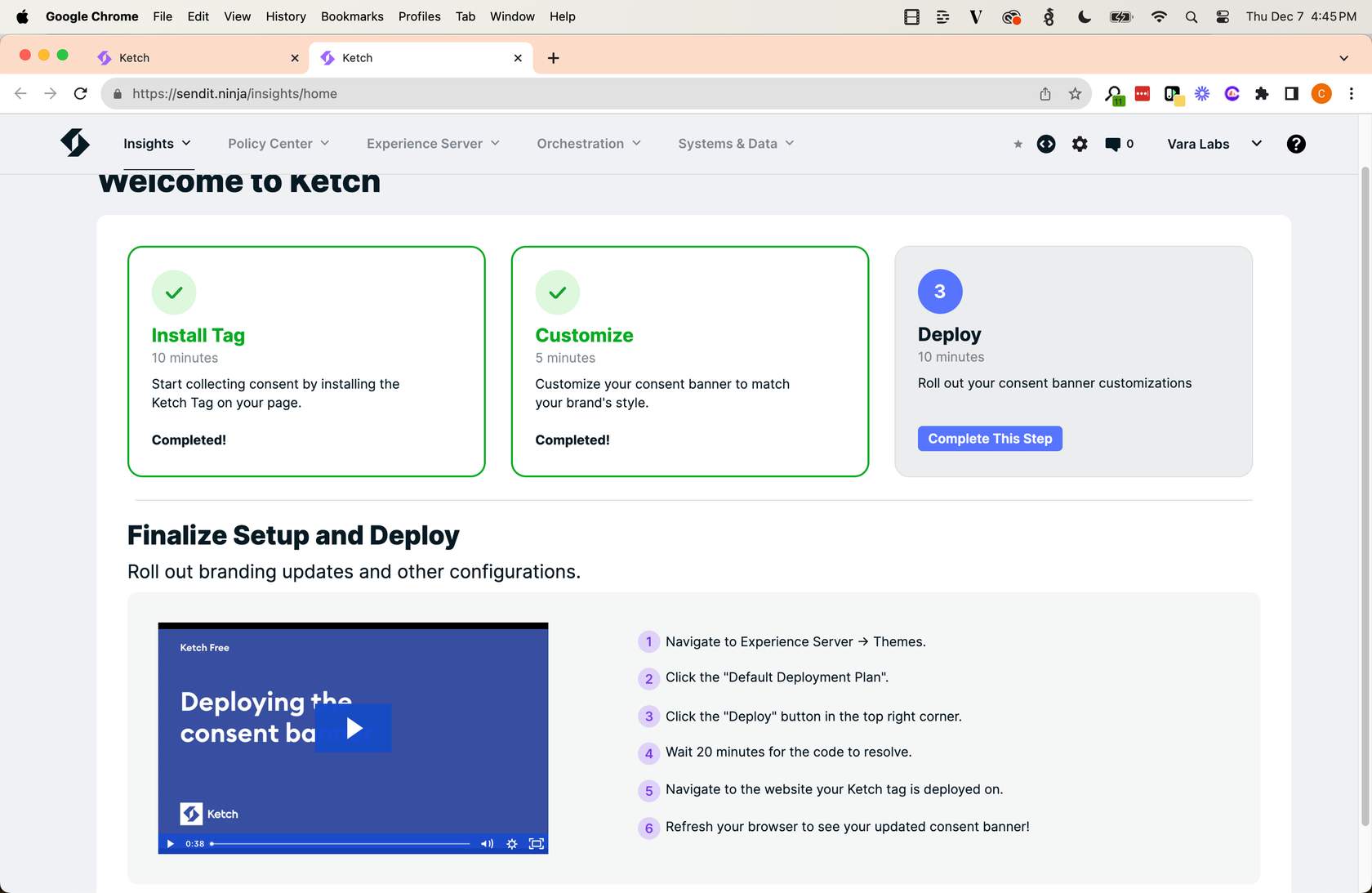The width and height of the screenshot is (1372, 893).
Task: Click the help question mark icon
Action: click(1295, 144)
